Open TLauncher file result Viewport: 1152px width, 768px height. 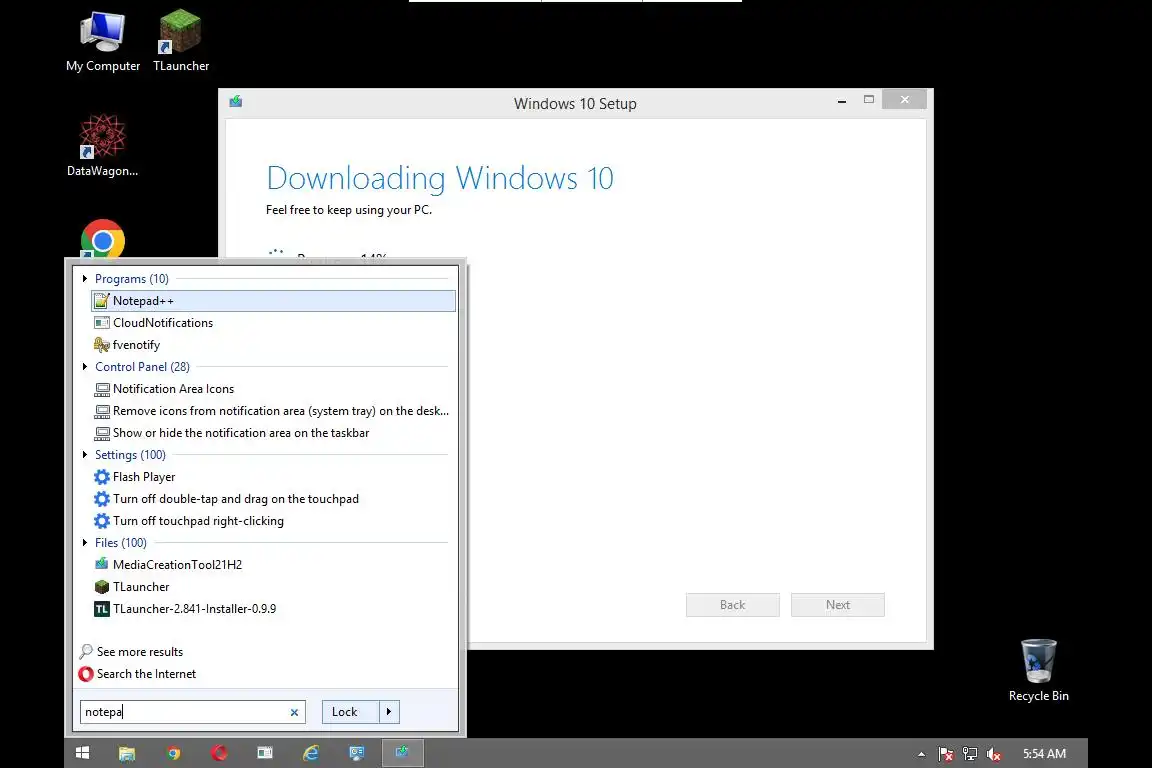click(x=132, y=586)
